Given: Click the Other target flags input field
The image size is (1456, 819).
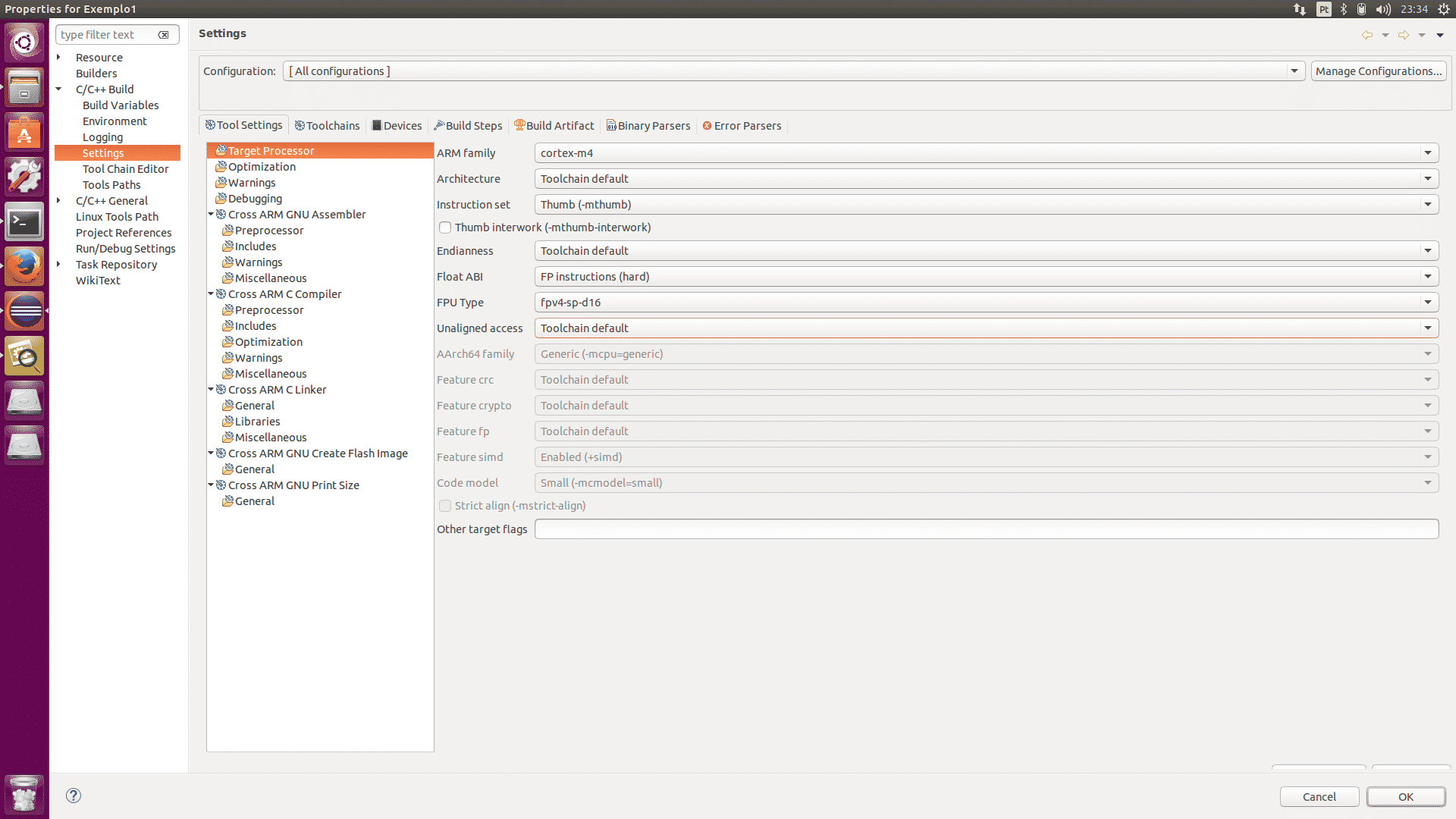Looking at the screenshot, I should tap(986, 529).
